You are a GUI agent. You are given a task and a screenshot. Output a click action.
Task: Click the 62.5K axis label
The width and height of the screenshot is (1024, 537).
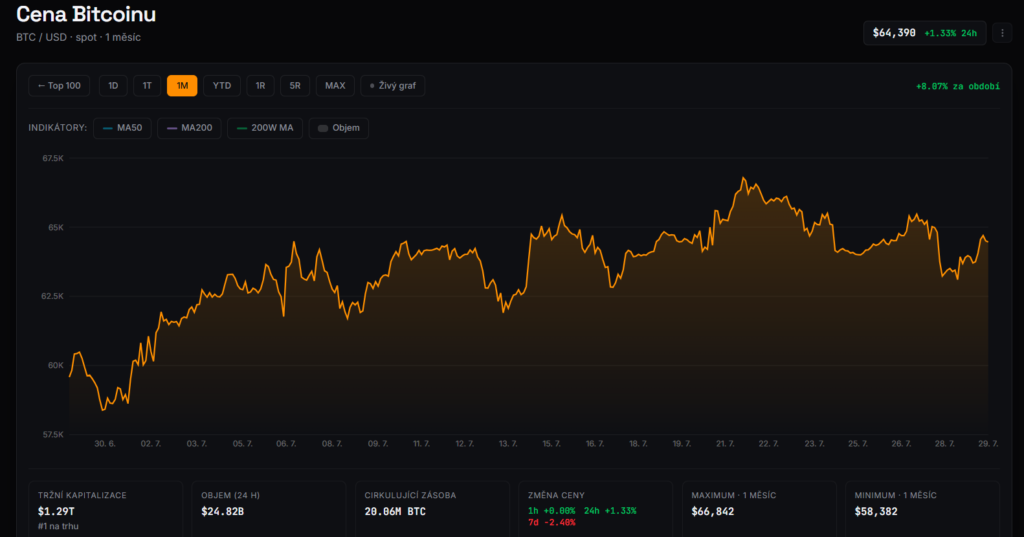[52, 296]
